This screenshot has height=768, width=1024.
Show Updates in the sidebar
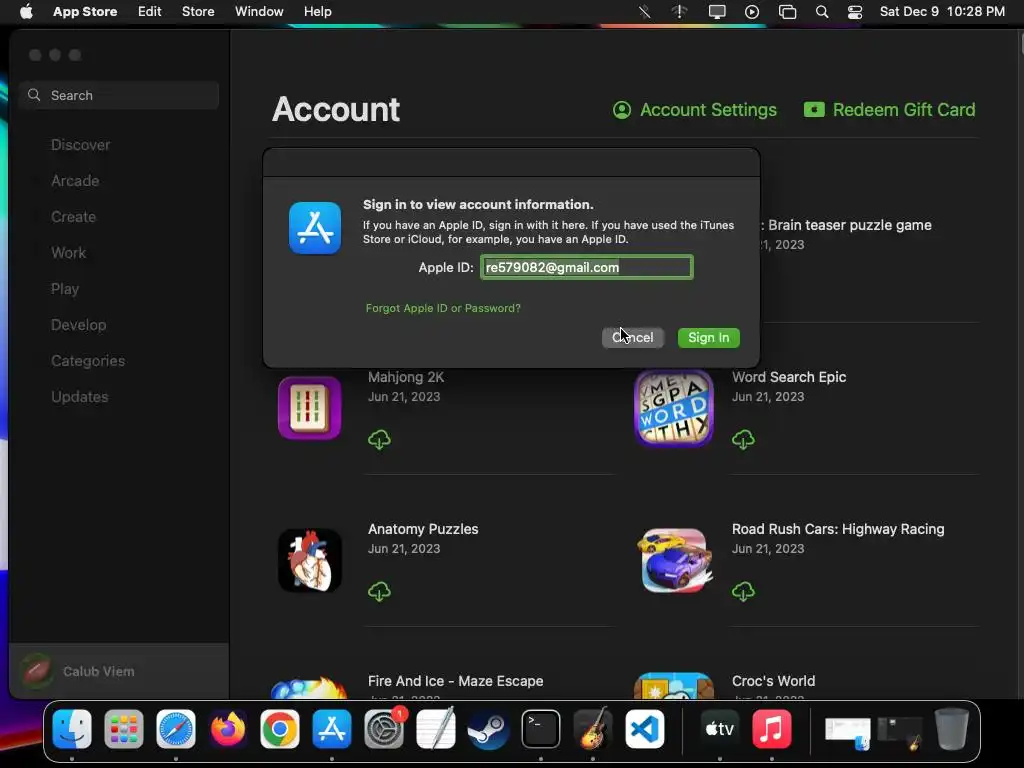[80, 396]
